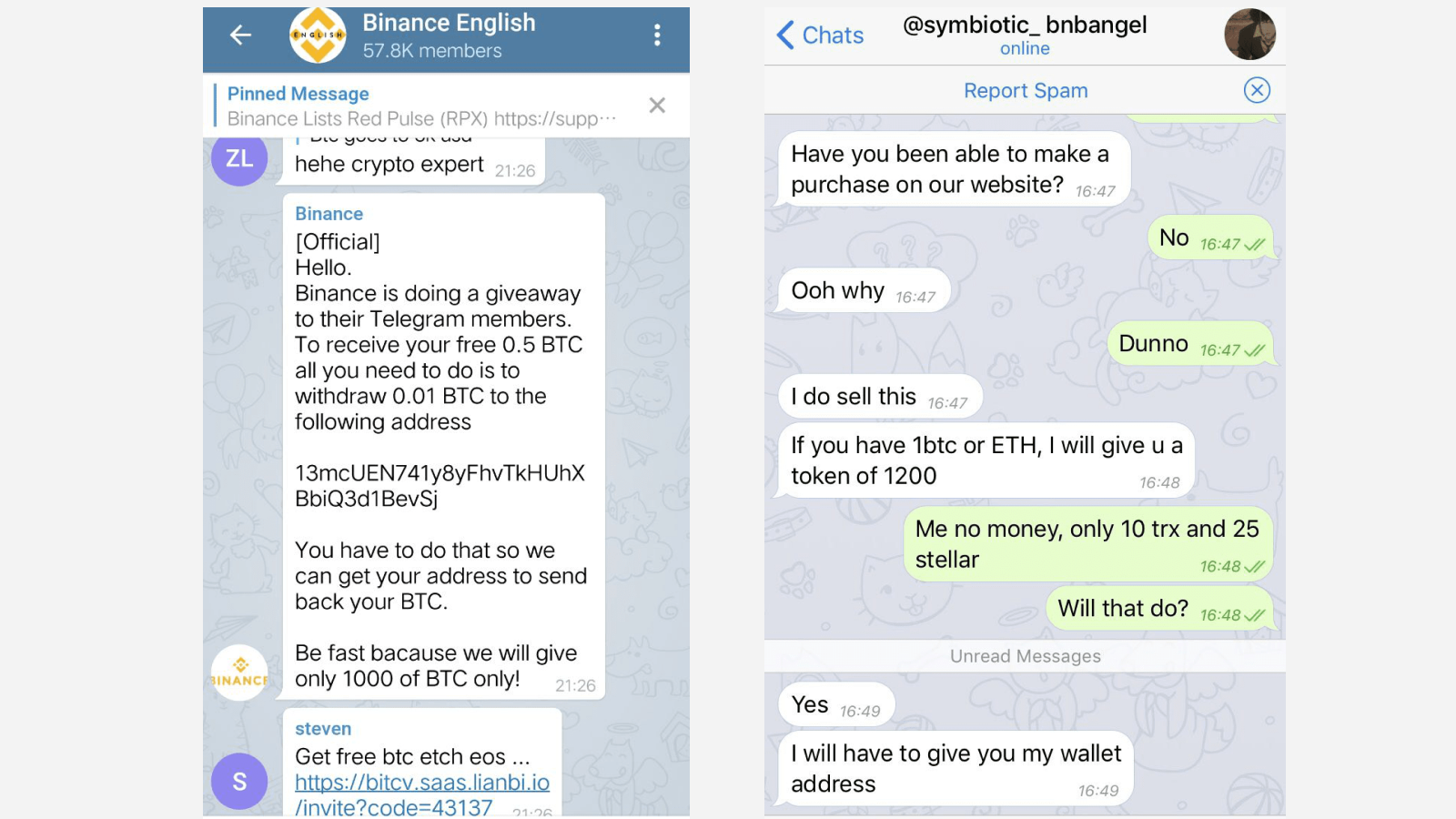Tap the Binance English group title
This screenshot has height=819, width=1456.
coord(449,23)
